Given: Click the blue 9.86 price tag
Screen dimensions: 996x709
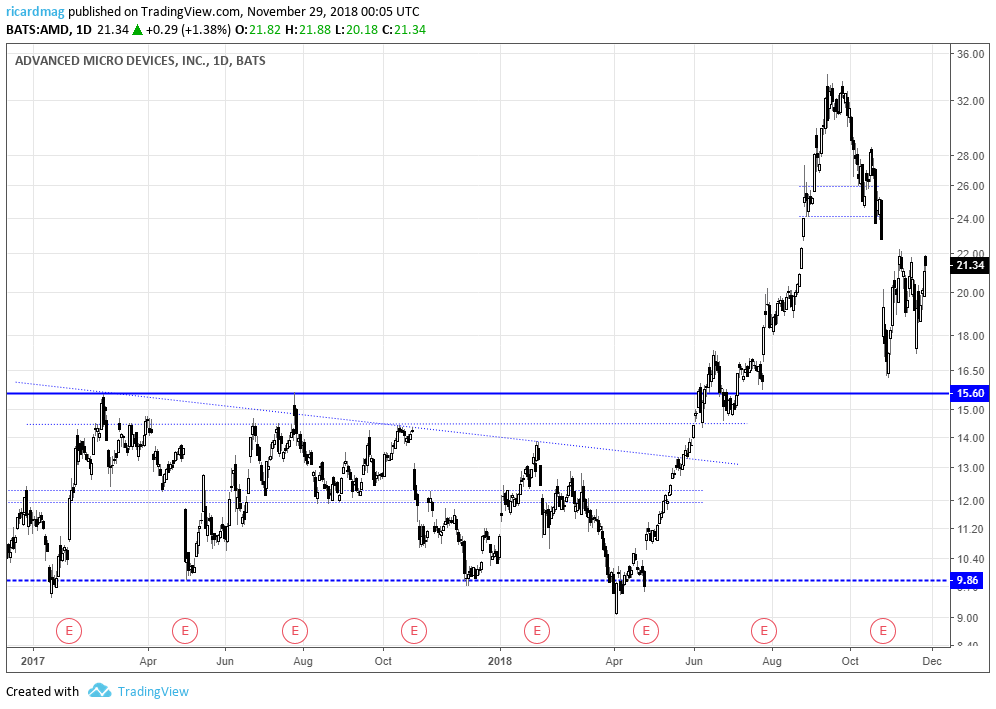Looking at the screenshot, I should [967, 581].
